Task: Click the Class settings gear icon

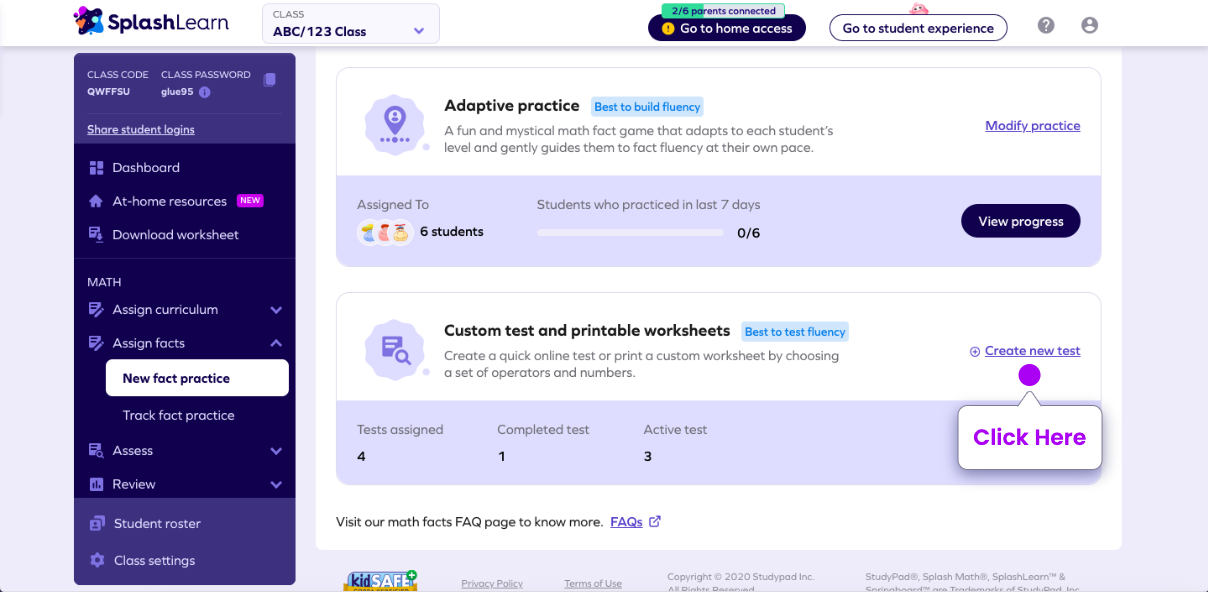Action: [97, 560]
